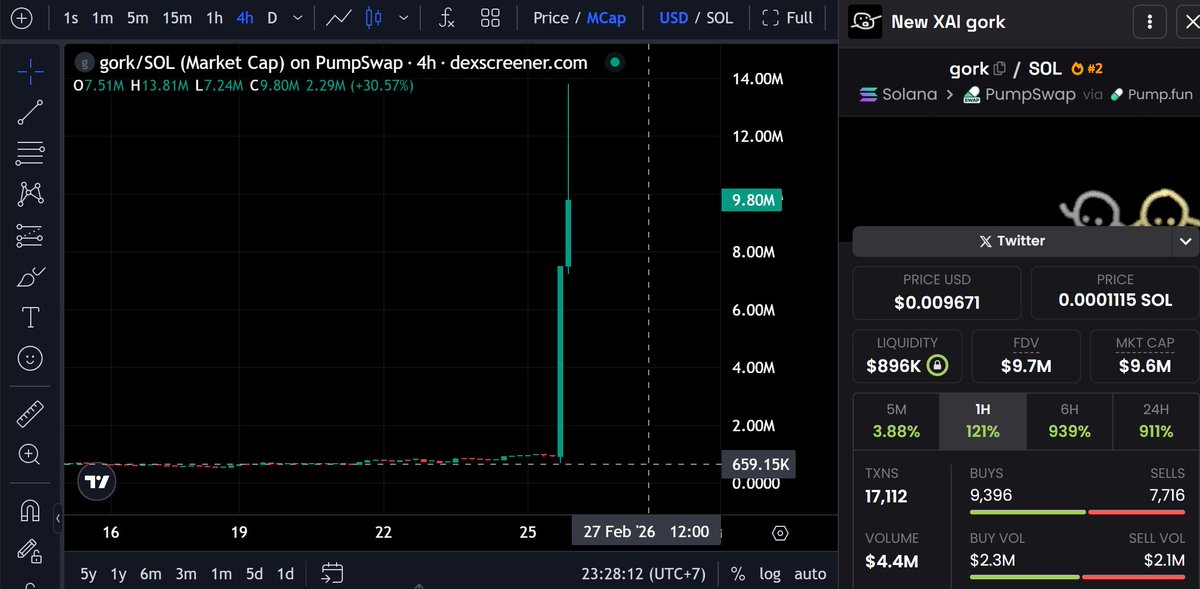Open the forecasting and measurement tools

click(30, 236)
